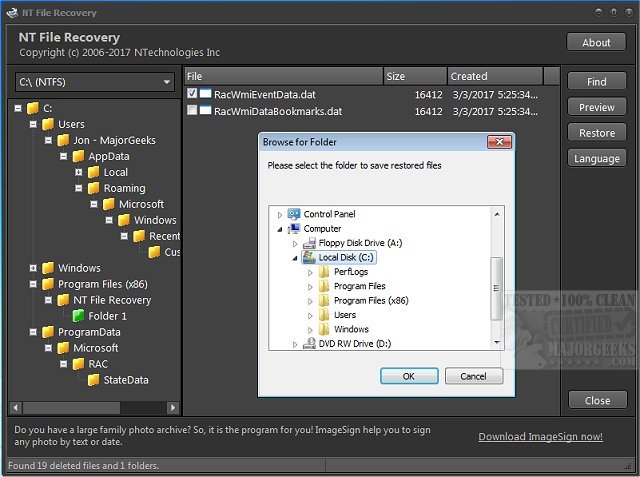Screen dimensions: 640x477
Task: Click the Preview button
Action: pos(596,107)
